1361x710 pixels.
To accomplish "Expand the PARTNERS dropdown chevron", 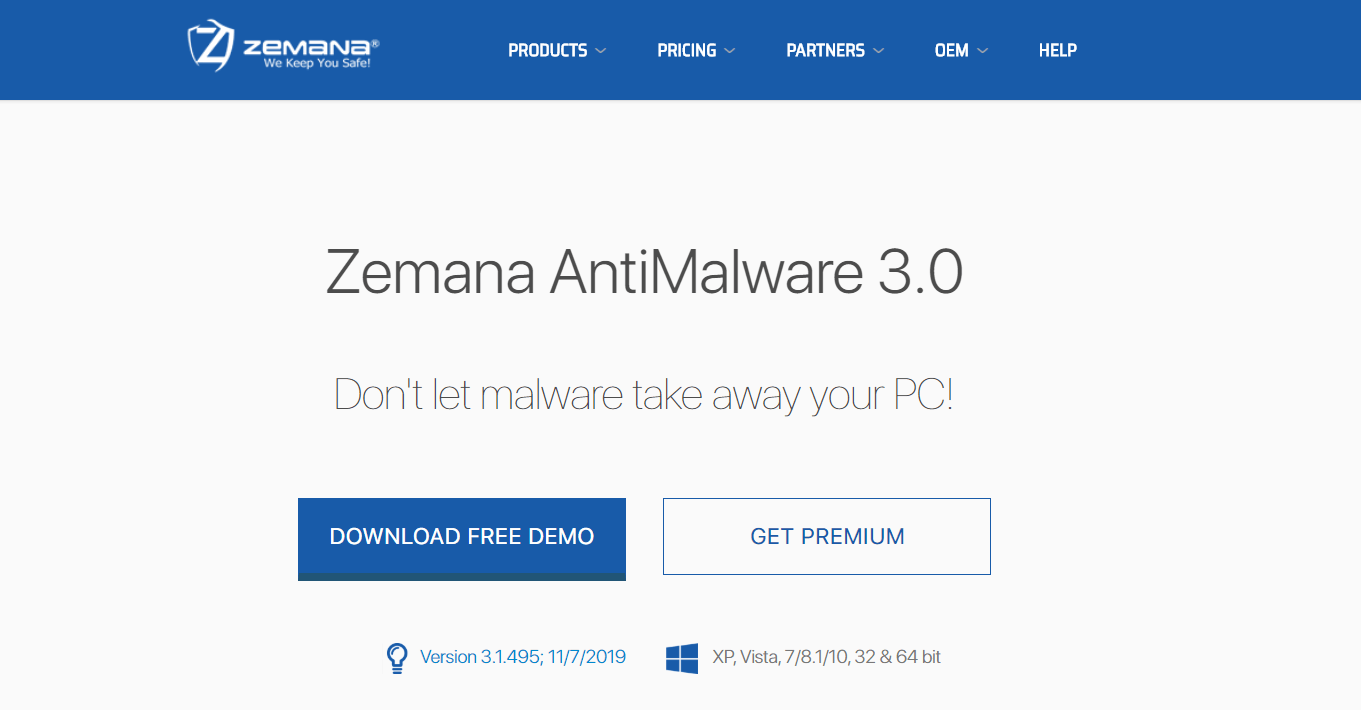I will point(879,50).
